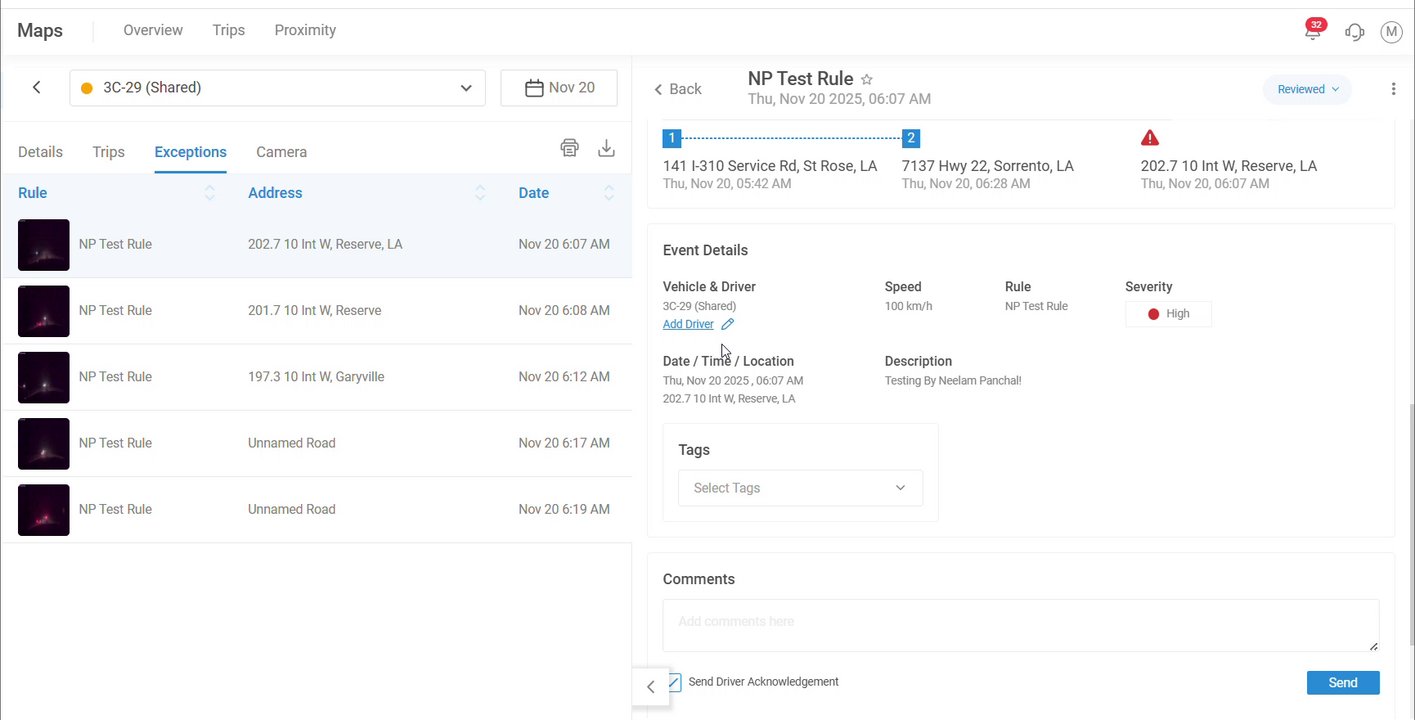This screenshot has width=1415, height=720.
Task: Switch to the Camera tab
Action: tap(281, 152)
